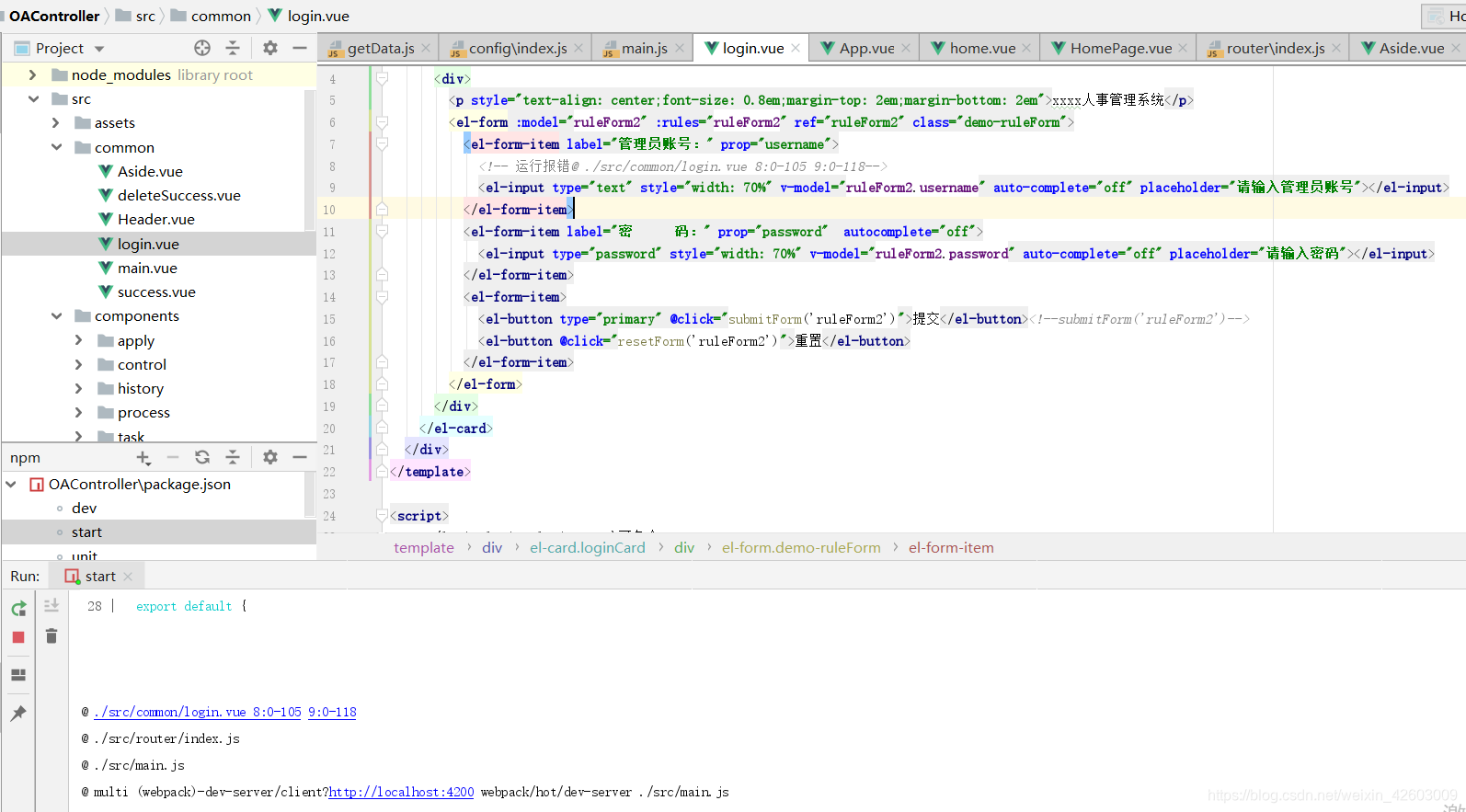This screenshot has width=1466, height=812.
Task: Restore layout icon in Run panel
Action: [18, 675]
